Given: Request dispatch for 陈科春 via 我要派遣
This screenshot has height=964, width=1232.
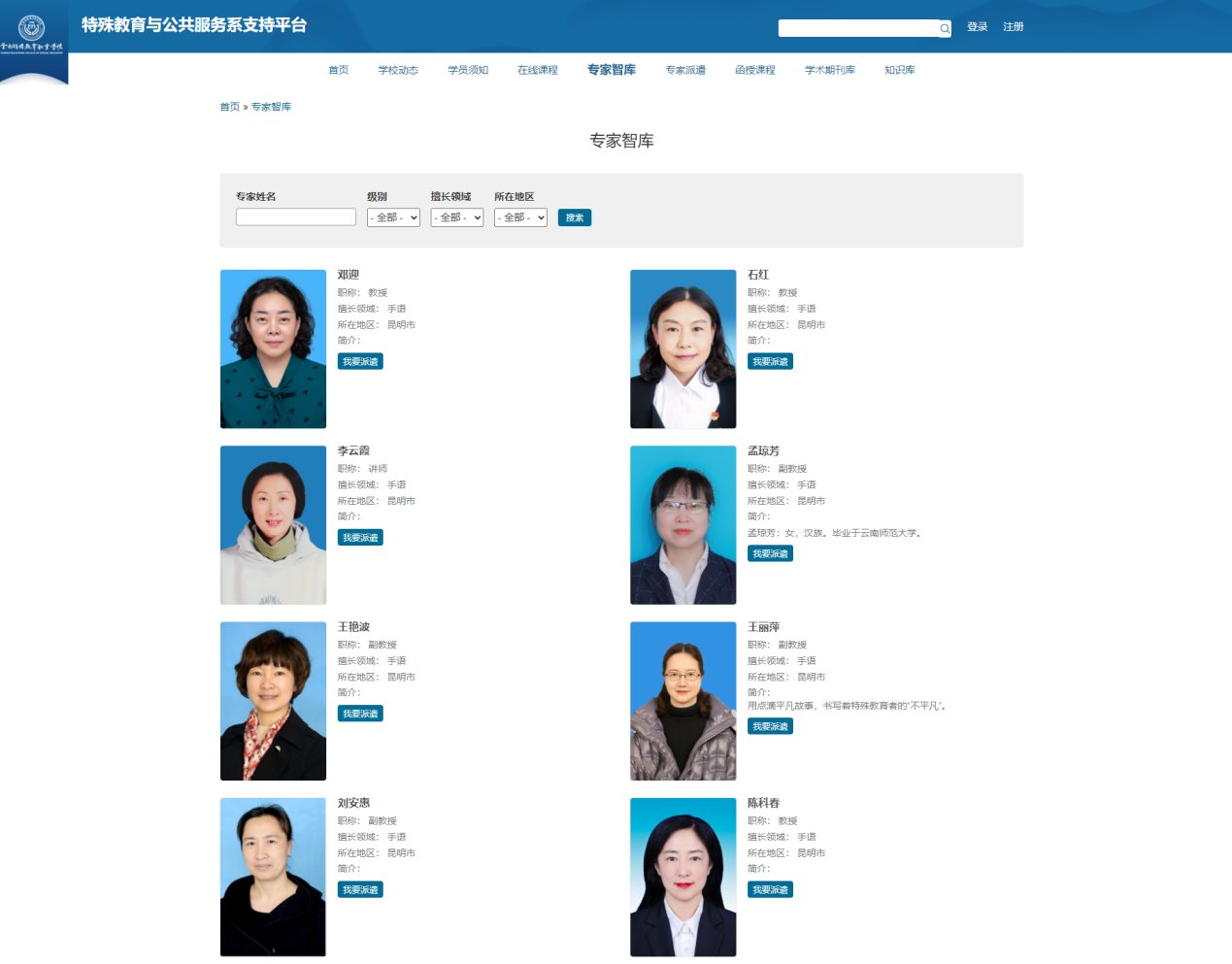Looking at the screenshot, I should 770,889.
